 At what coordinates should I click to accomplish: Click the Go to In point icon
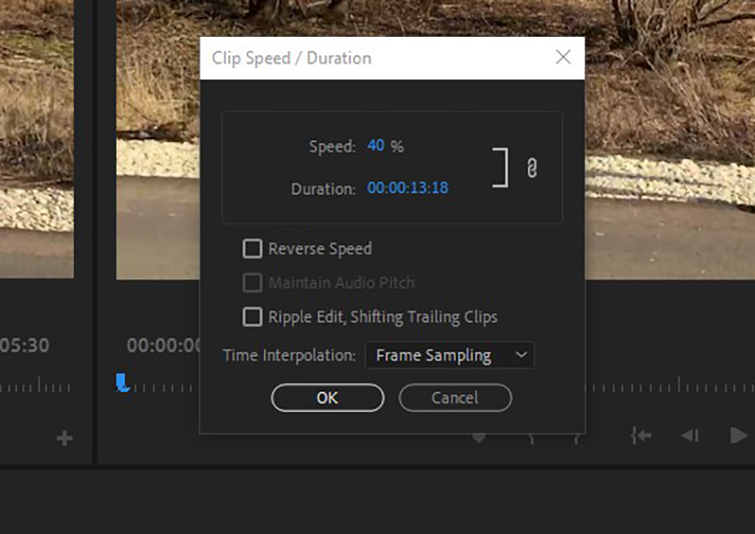(641, 436)
